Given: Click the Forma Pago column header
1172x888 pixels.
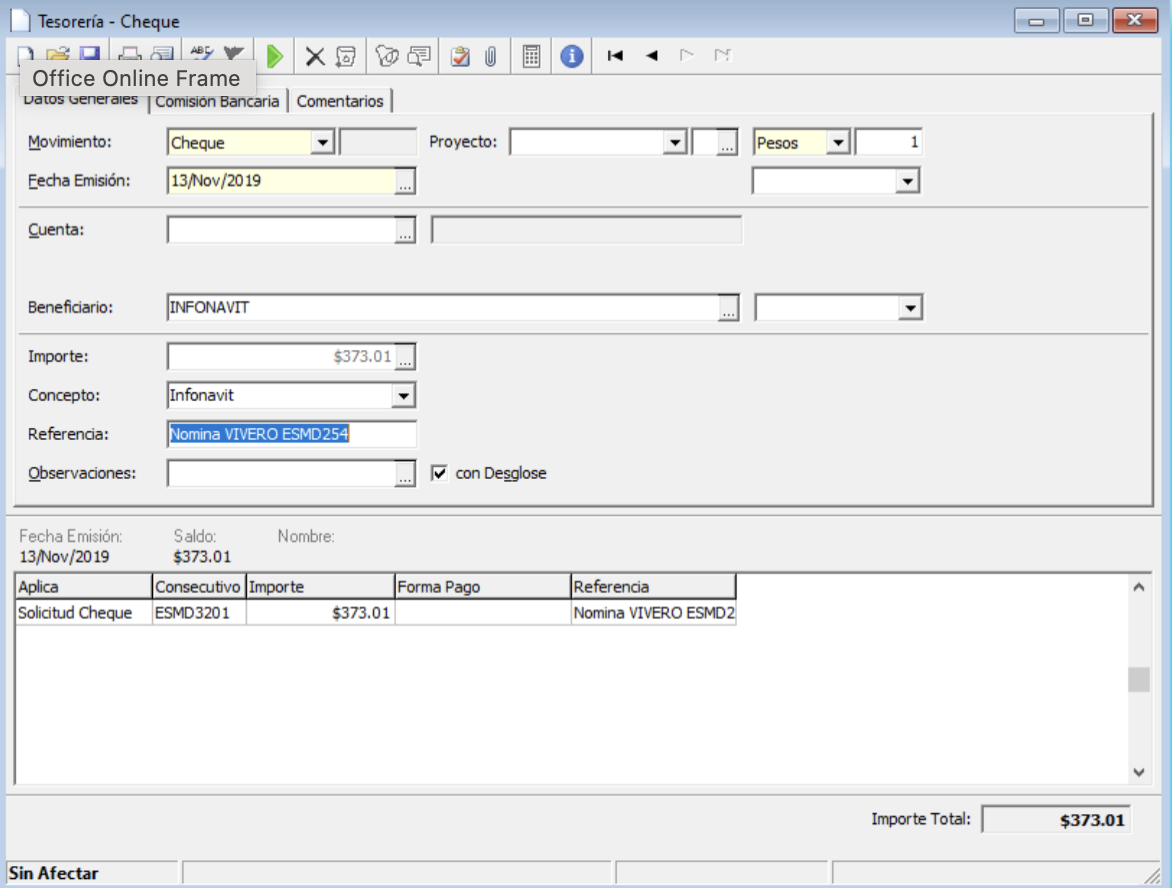Looking at the screenshot, I should [x=482, y=587].
